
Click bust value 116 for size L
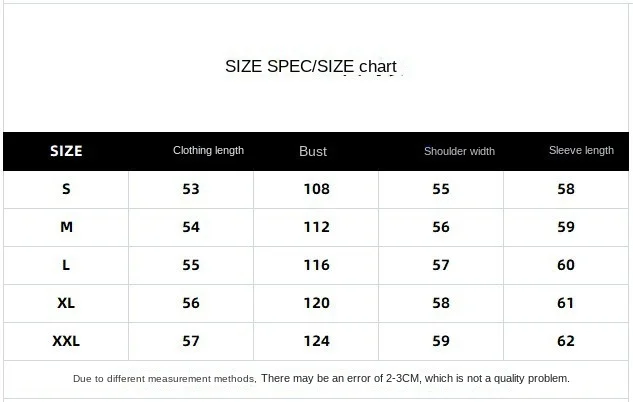click(x=316, y=265)
